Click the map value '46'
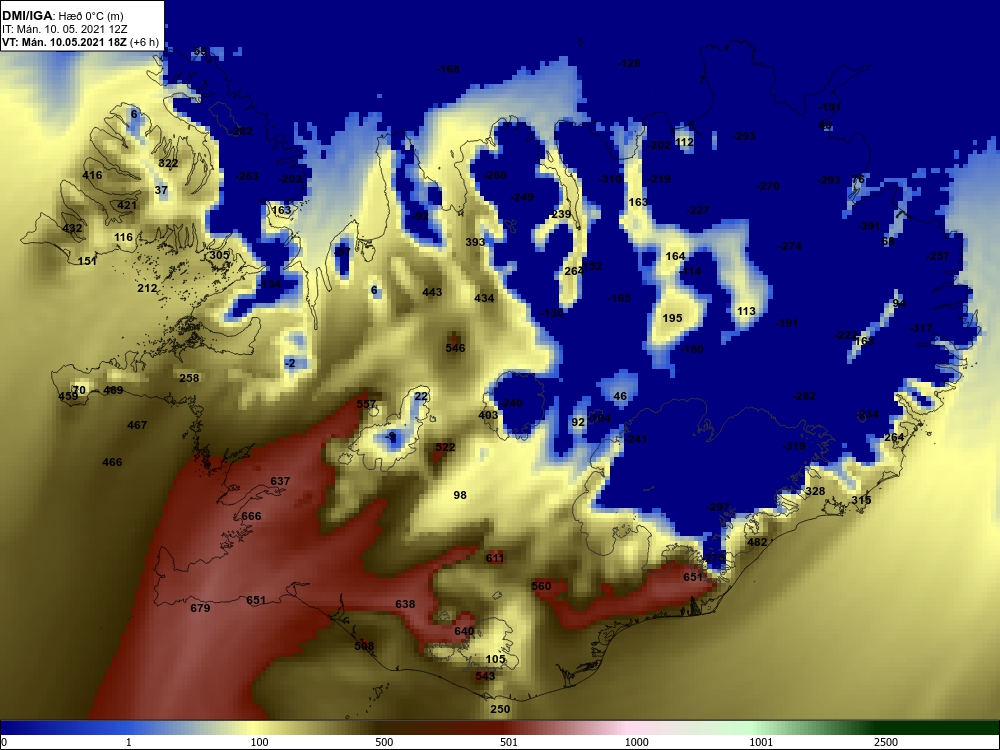The height and width of the screenshot is (750, 1000). pos(620,397)
